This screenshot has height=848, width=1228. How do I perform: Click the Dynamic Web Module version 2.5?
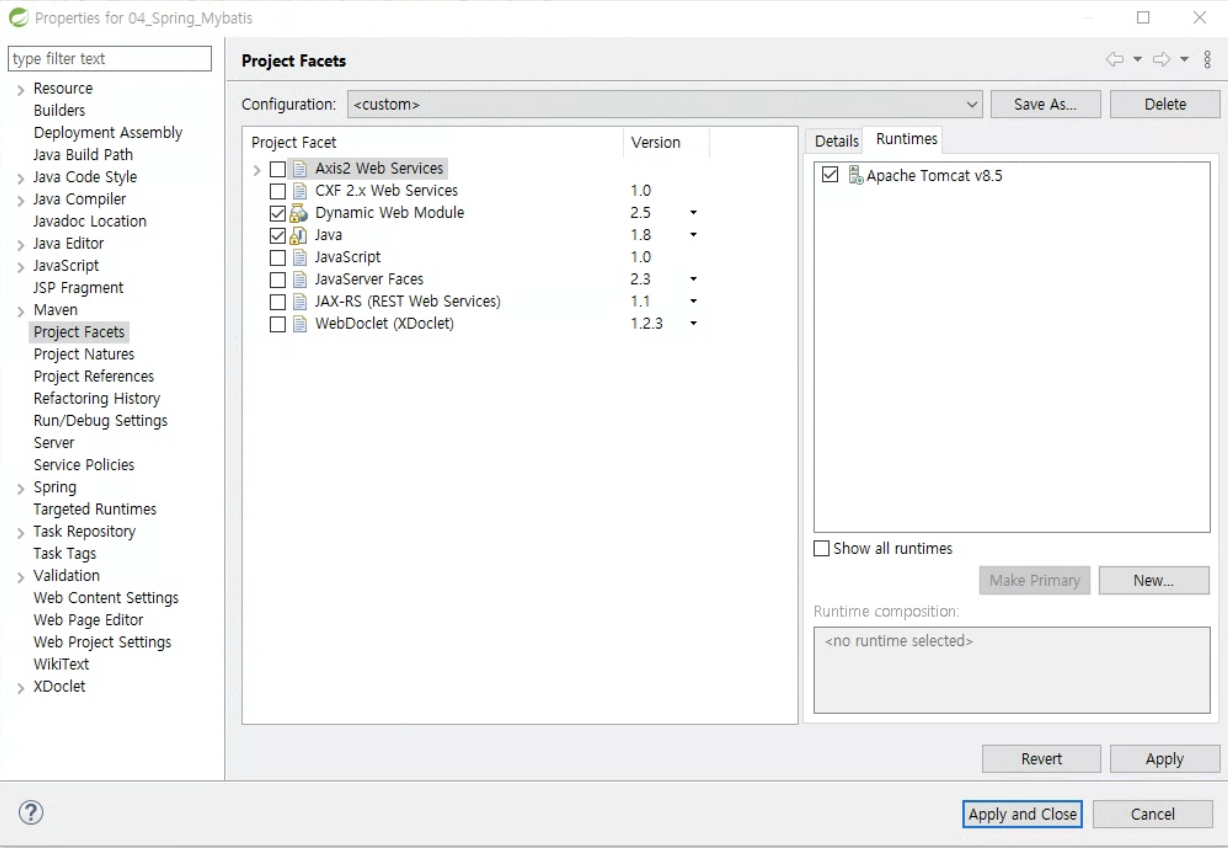641,213
